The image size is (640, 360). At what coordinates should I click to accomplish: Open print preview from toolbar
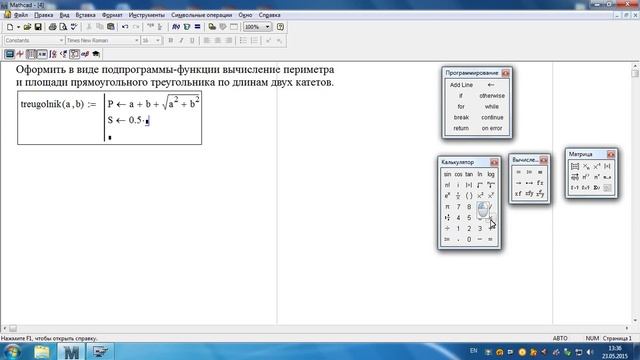click(x=63, y=27)
